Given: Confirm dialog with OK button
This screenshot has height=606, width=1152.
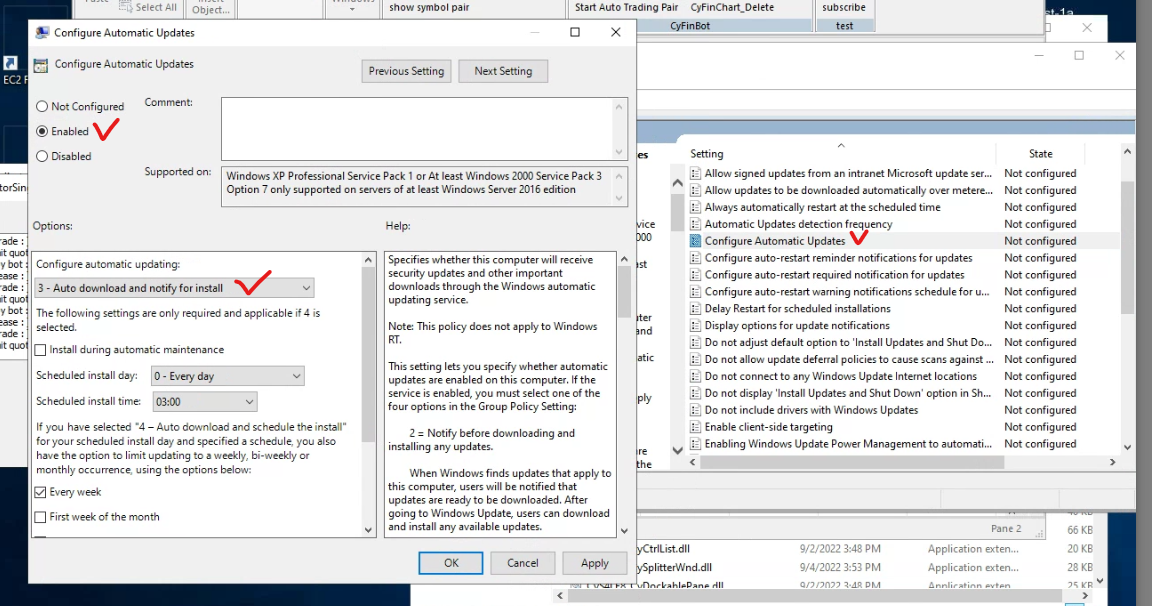Looking at the screenshot, I should coord(451,563).
